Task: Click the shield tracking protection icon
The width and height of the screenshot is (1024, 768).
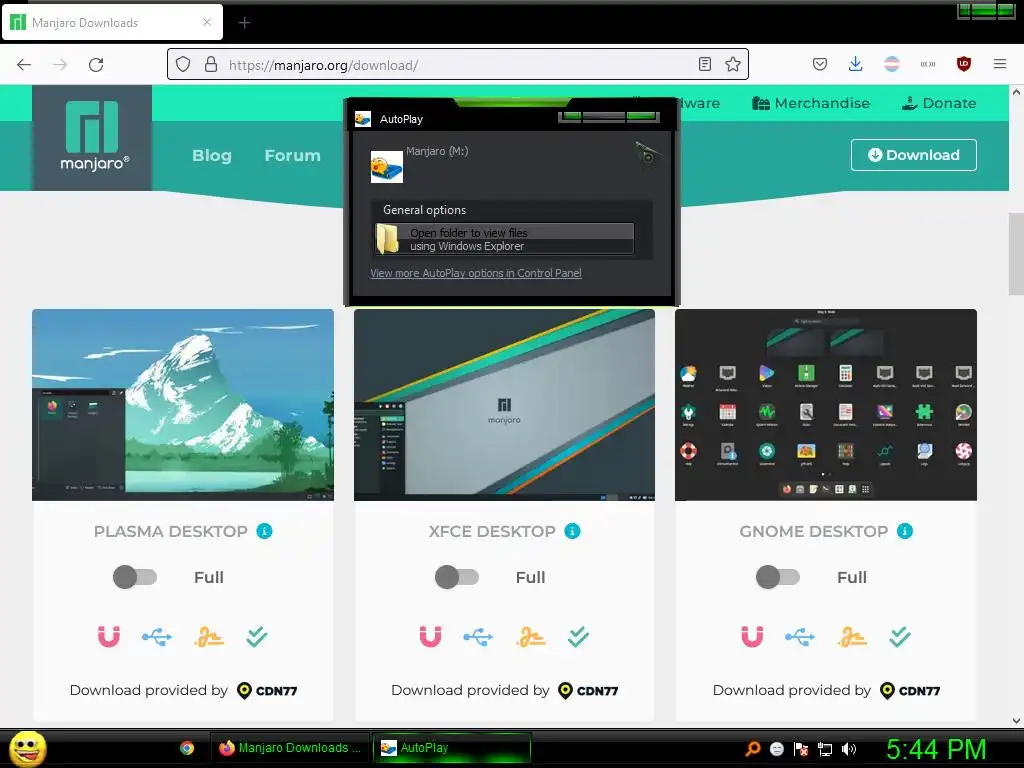Action: 183,64
